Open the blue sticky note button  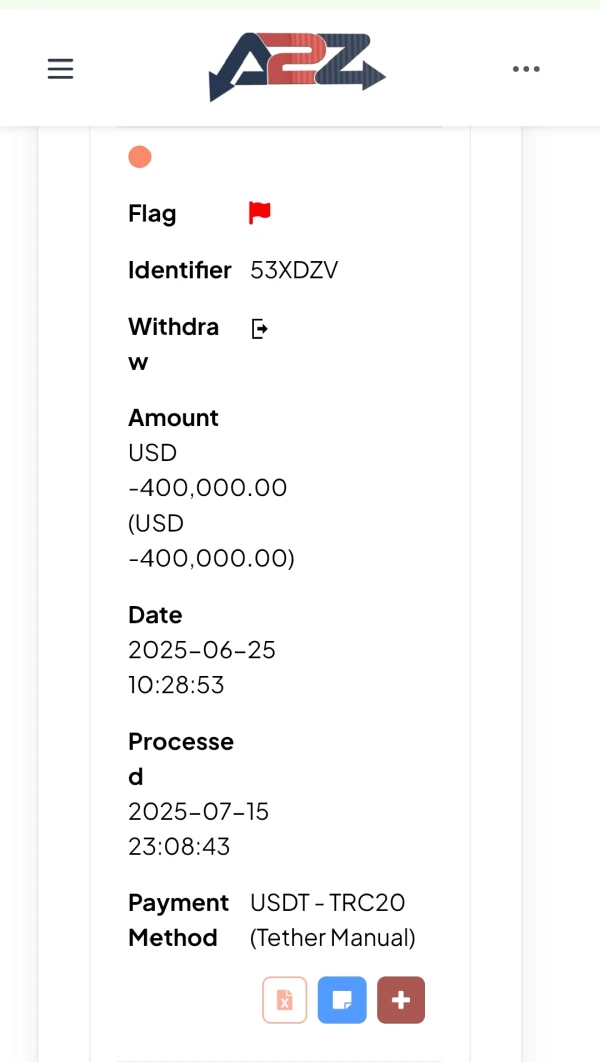coord(342,1000)
